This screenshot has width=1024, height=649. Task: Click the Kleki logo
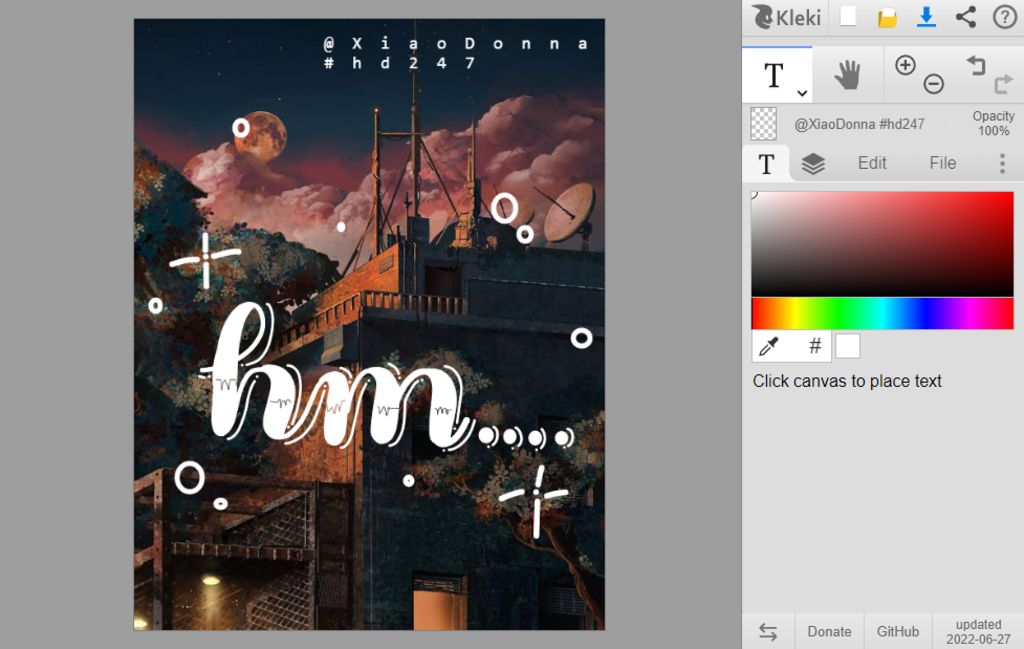click(786, 17)
